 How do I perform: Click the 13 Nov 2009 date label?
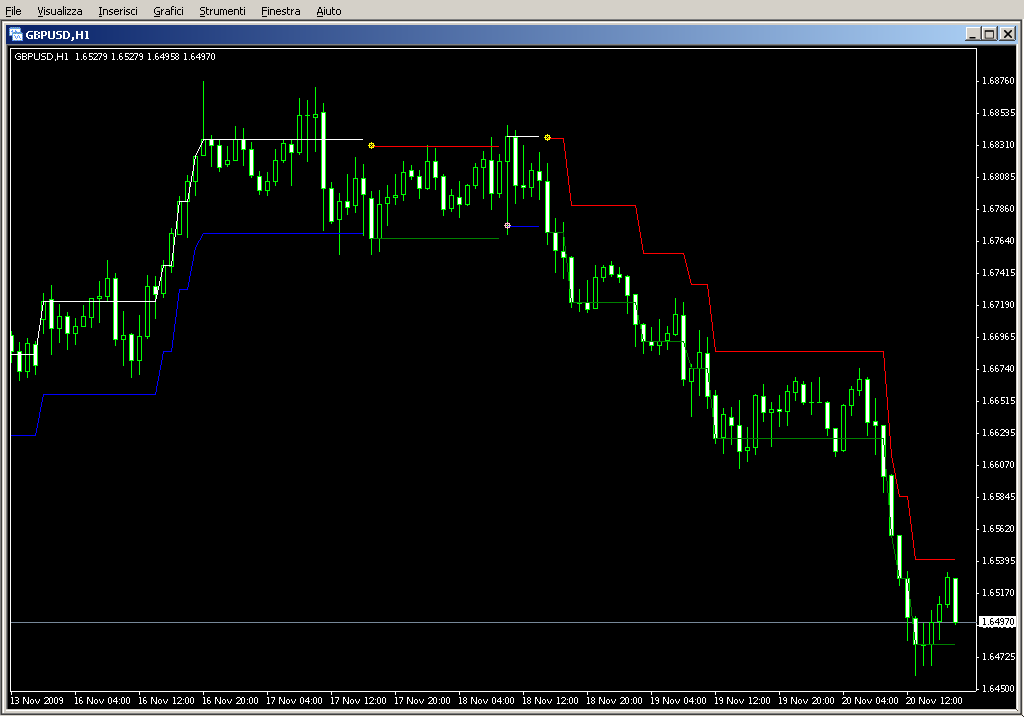click(x=37, y=701)
